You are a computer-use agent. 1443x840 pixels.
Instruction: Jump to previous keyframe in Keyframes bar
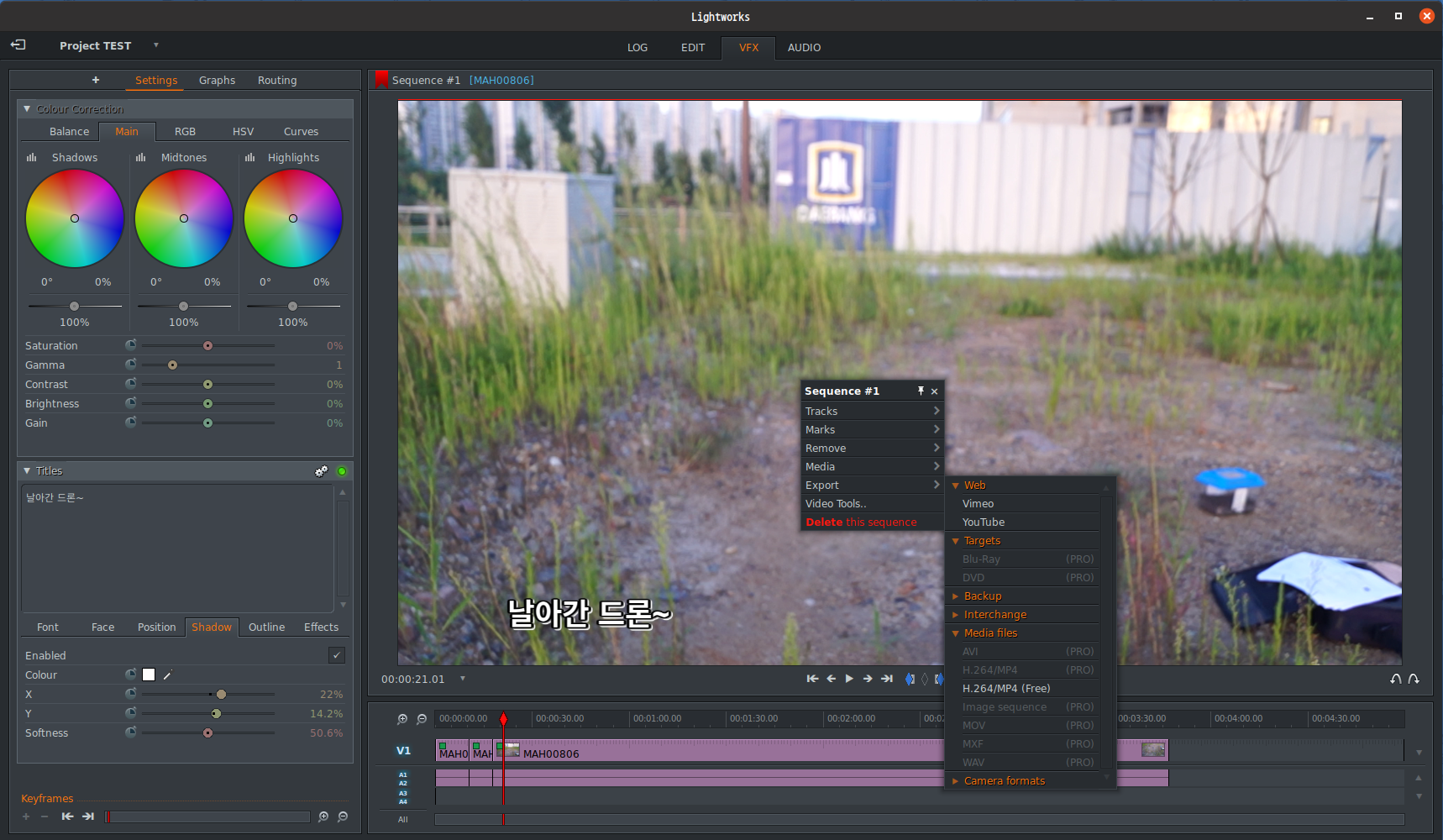67,816
